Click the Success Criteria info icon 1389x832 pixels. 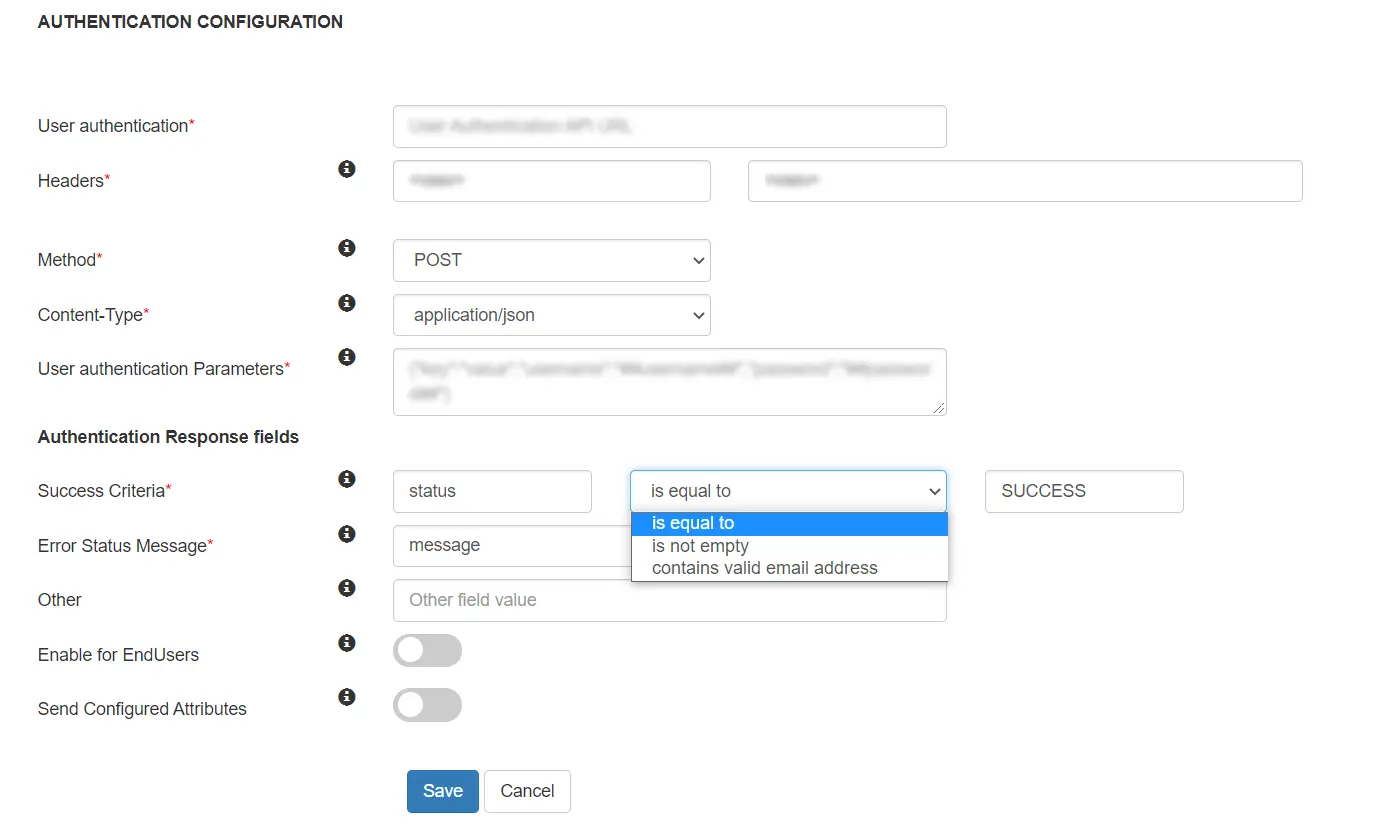(x=346, y=479)
